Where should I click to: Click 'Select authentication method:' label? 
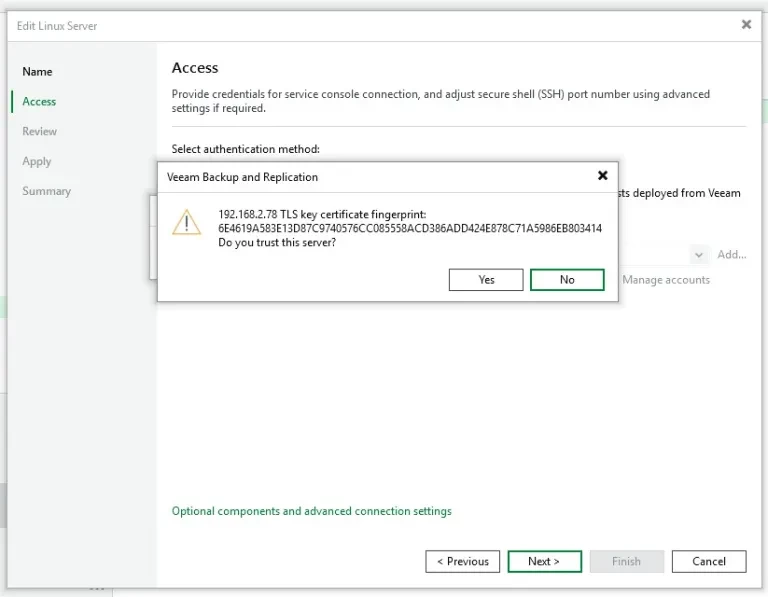[x=245, y=149]
